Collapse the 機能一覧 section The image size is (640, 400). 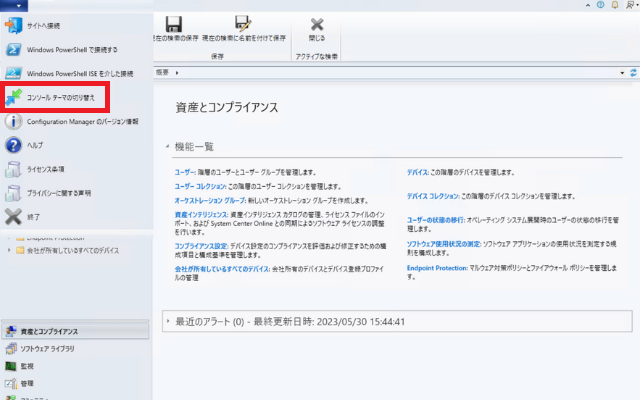167,147
